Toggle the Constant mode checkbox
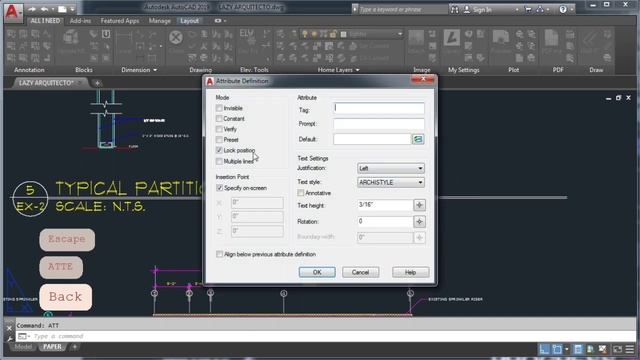Image resolution: width=640 pixels, height=360 pixels. [219, 119]
